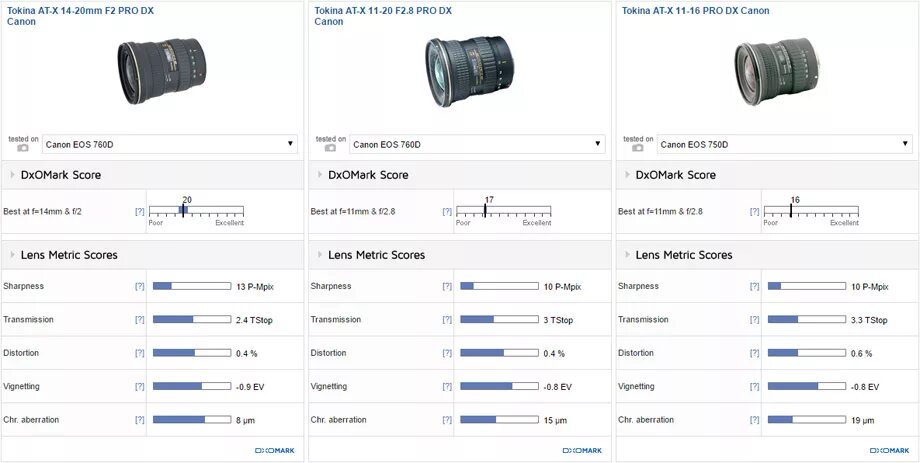
Task: Click Distortion help [?] for the 11-20 lens
Action: tap(447, 353)
